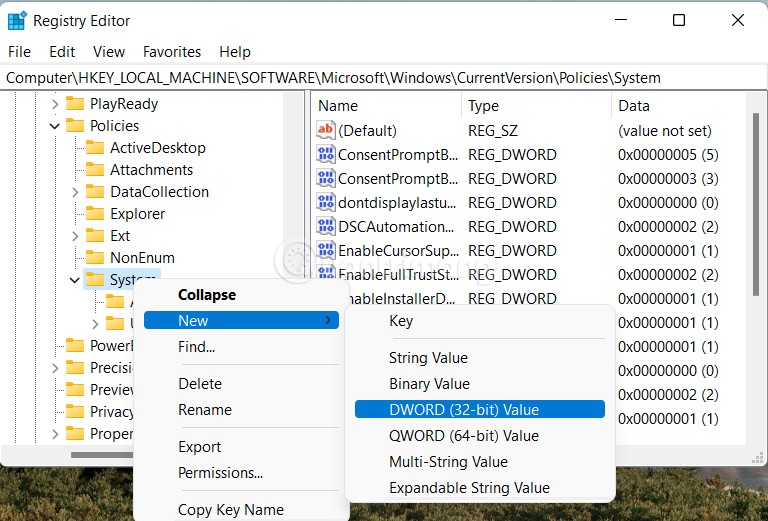The width and height of the screenshot is (768, 521).
Task: Click the Ext folder icon
Action: [95, 236]
